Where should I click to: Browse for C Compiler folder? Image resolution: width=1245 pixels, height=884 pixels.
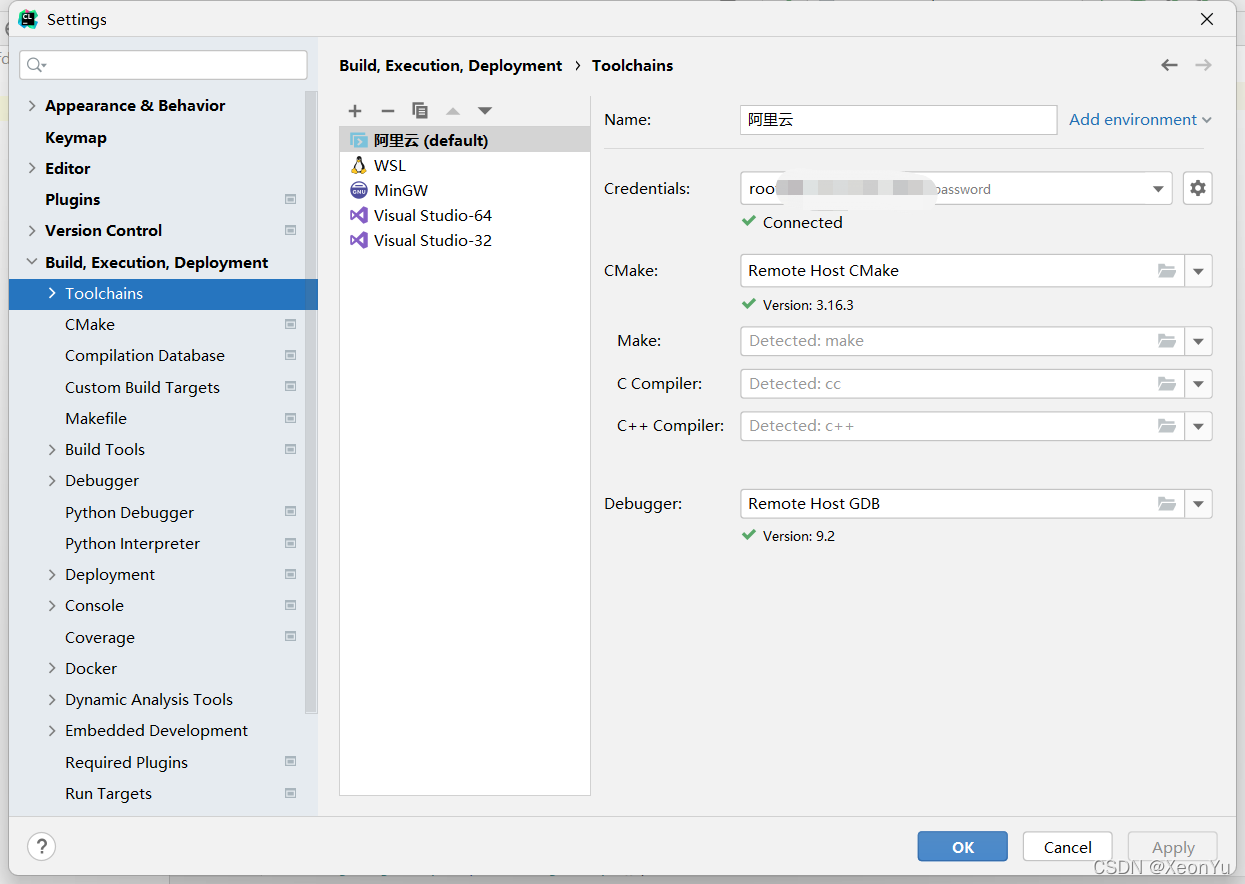[1167, 384]
